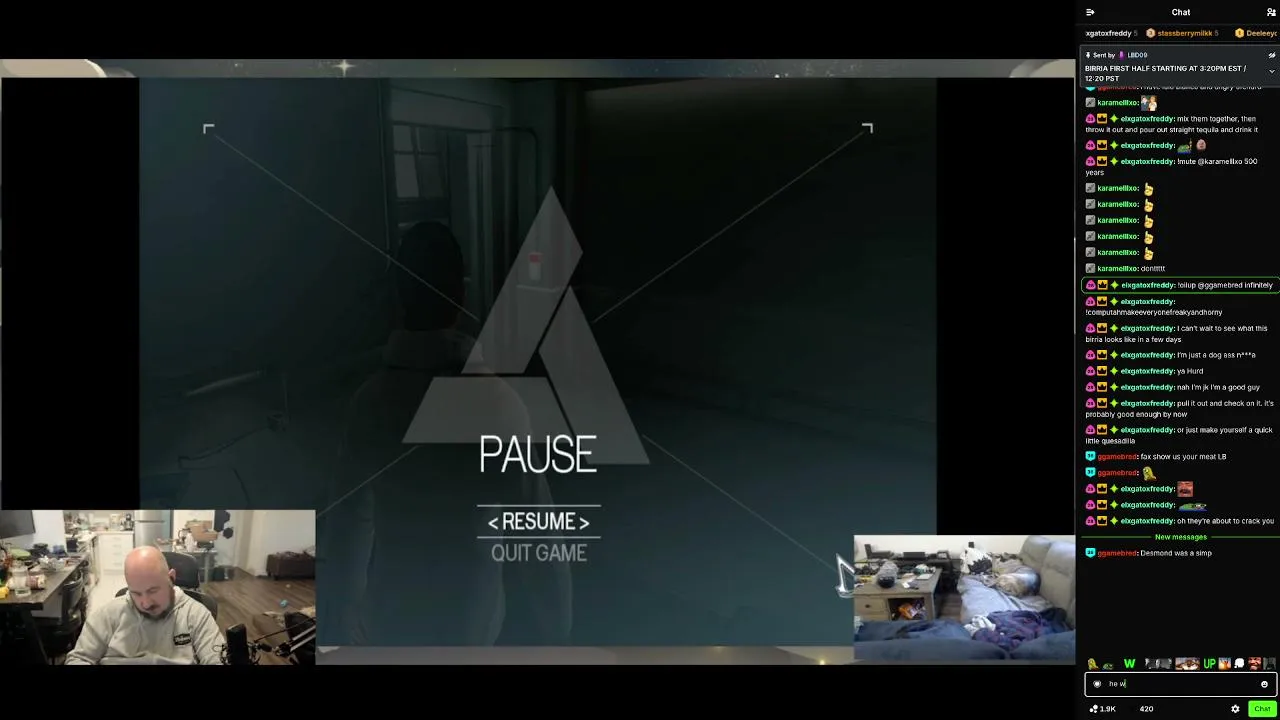Click the slug emote in ggamebred's message
Viewport: 1280px width, 720px height.
tap(1149, 473)
